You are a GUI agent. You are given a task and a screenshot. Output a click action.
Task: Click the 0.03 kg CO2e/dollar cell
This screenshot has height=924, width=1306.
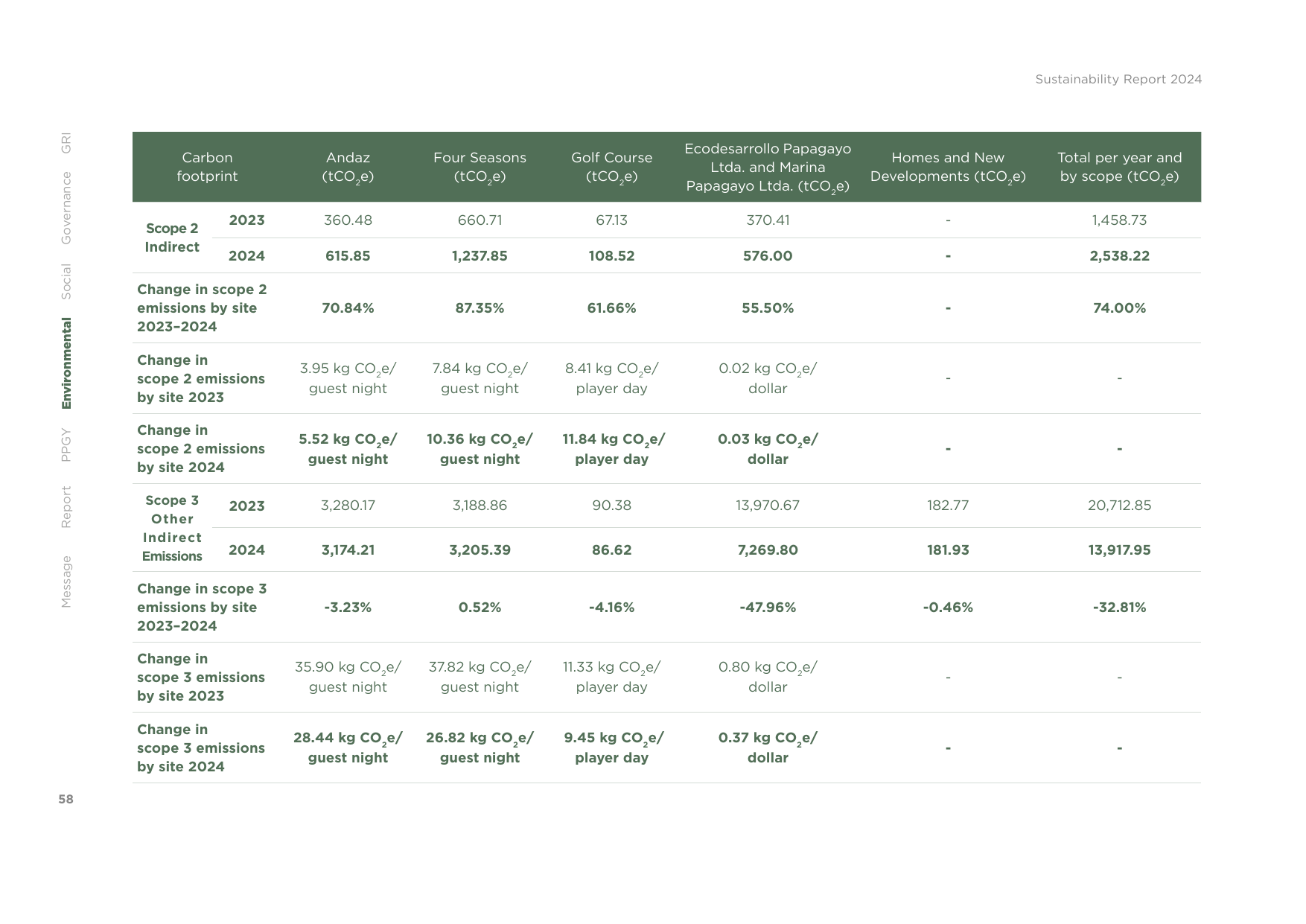coord(768,449)
